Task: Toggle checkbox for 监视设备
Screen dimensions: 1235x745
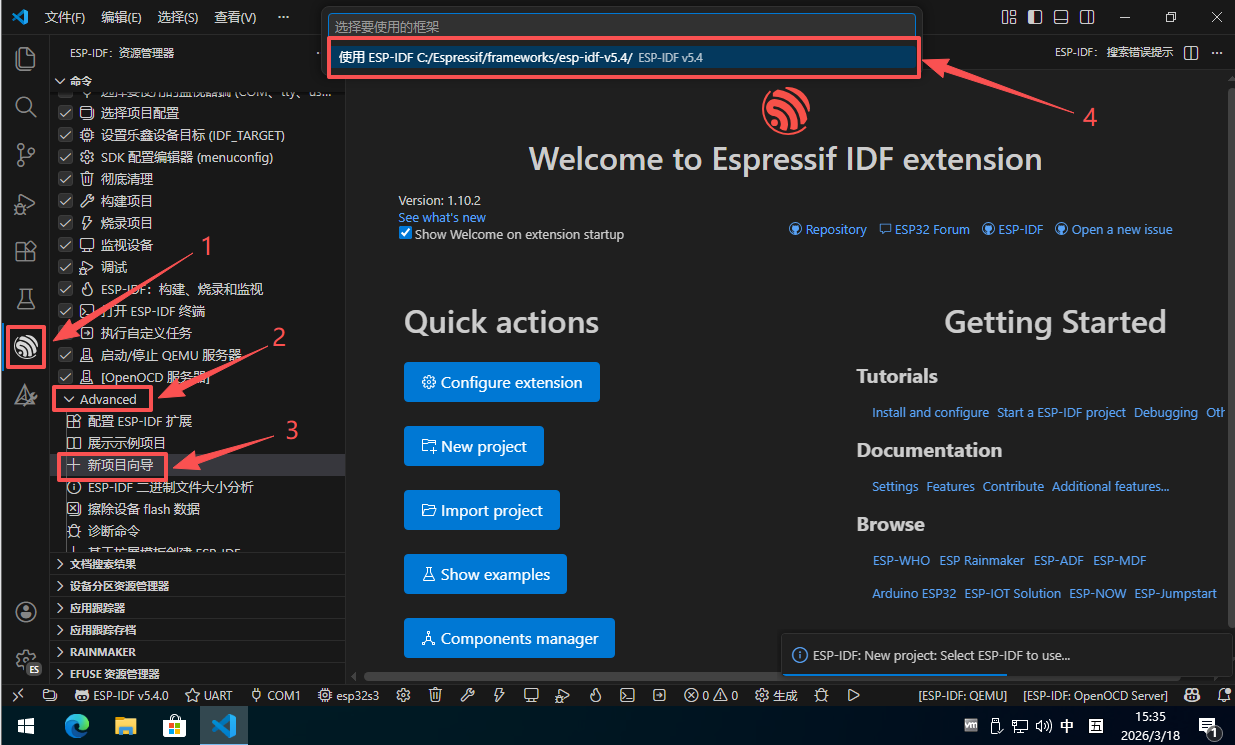Action: pyautogui.click(x=66, y=245)
